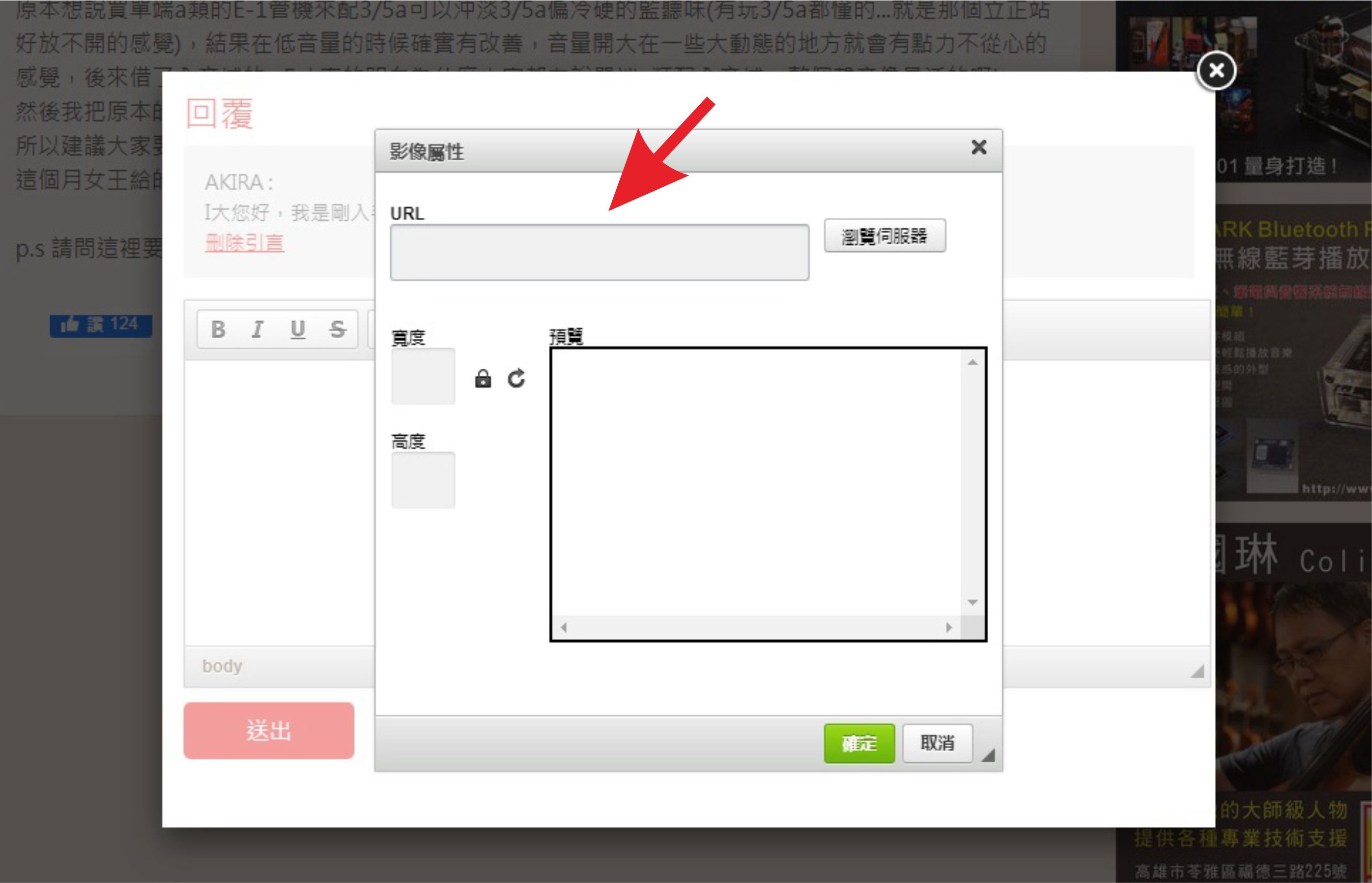Click the preview scrollbar down arrow
Image resolution: width=1372 pixels, height=883 pixels.
[x=972, y=602]
